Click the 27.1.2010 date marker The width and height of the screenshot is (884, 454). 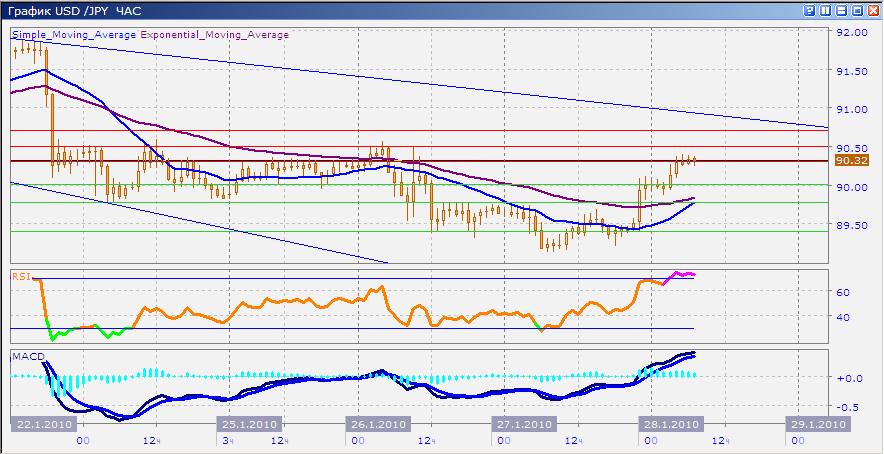pyautogui.click(x=525, y=424)
